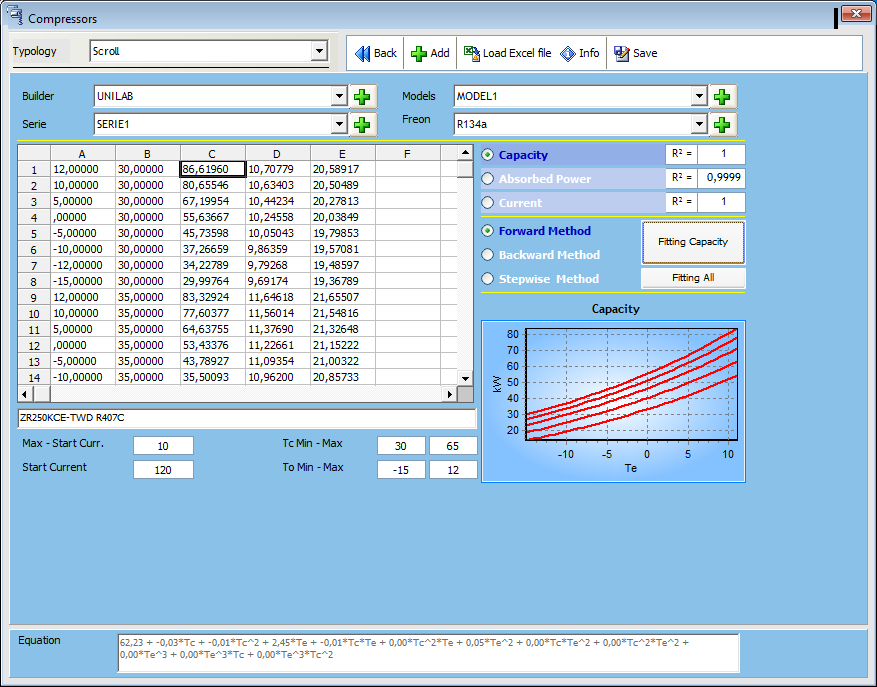Click the Max - Start Curr. input field
The image size is (877, 687).
tap(163, 446)
